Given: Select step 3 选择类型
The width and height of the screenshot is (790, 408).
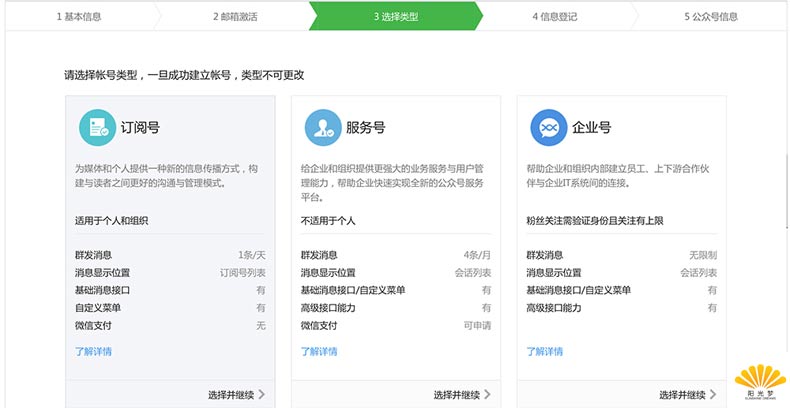Looking at the screenshot, I should point(396,17).
